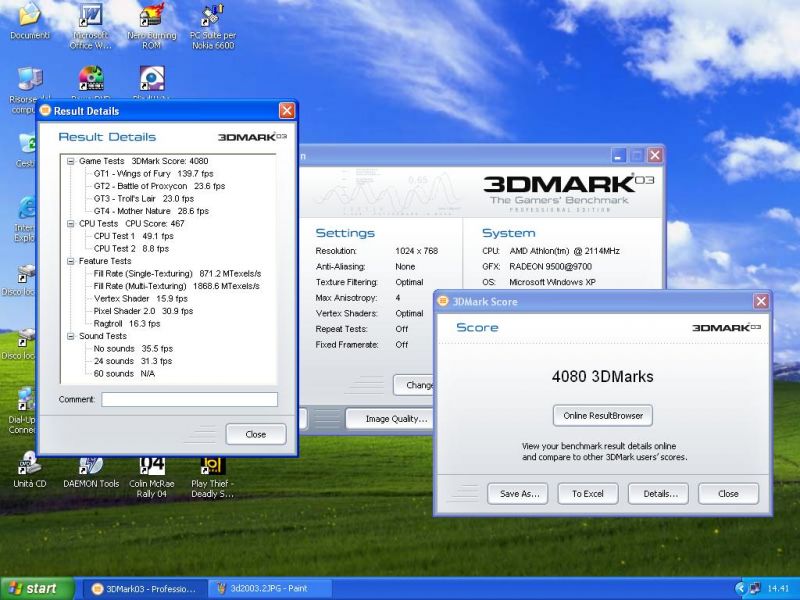This screenshot has width=800, height=600.
Task: Select CPU Test 1 result row
Action: click(134, 236)
